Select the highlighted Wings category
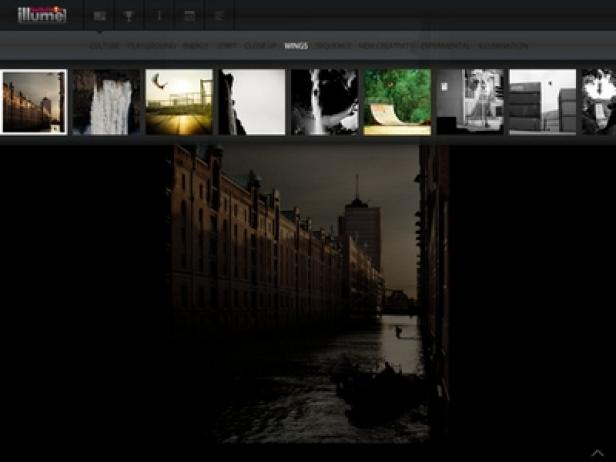The height and width of the screenshot is (462, 616). 296,46
